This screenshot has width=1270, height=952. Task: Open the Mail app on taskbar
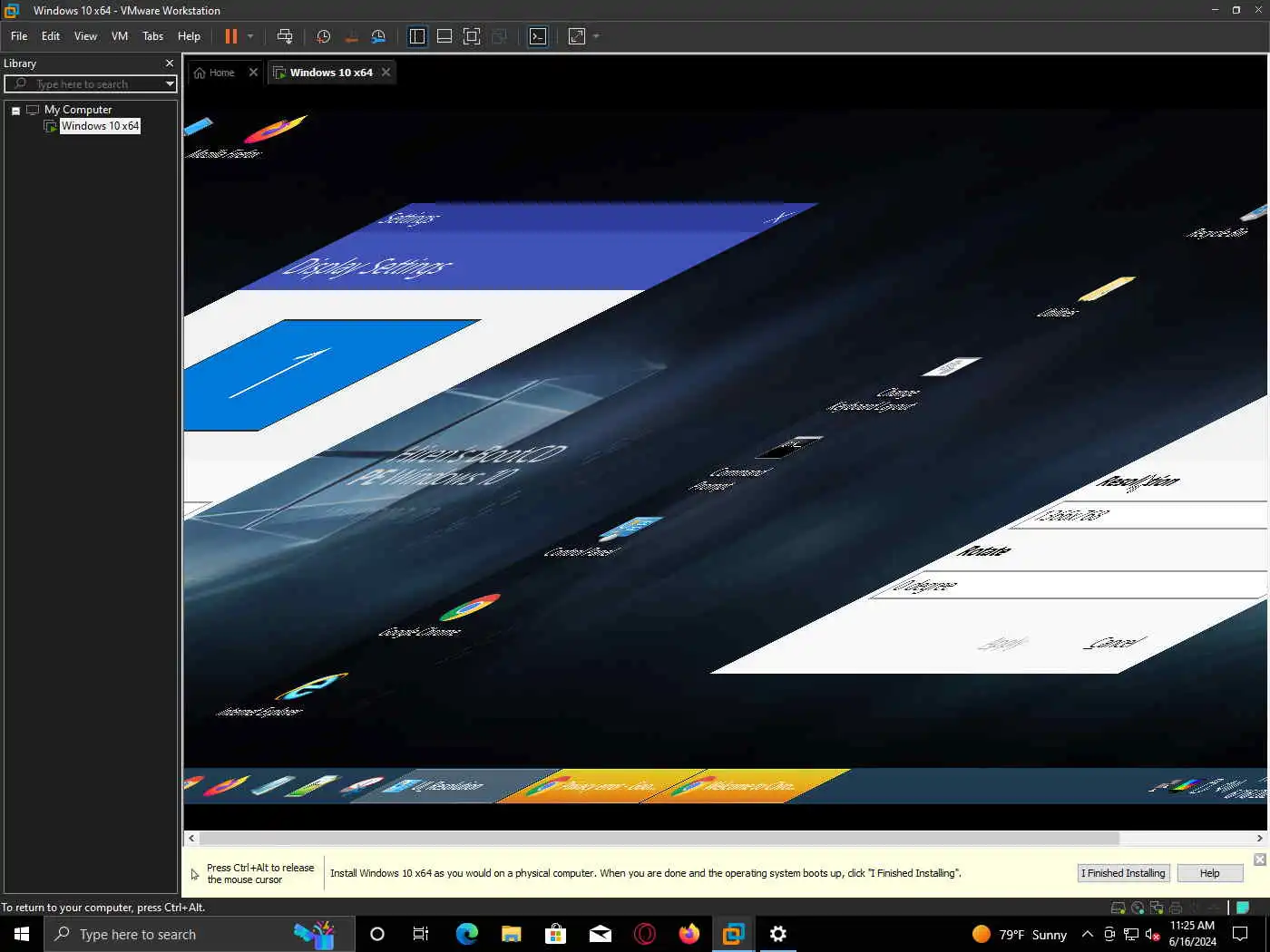tap(600, 934)
